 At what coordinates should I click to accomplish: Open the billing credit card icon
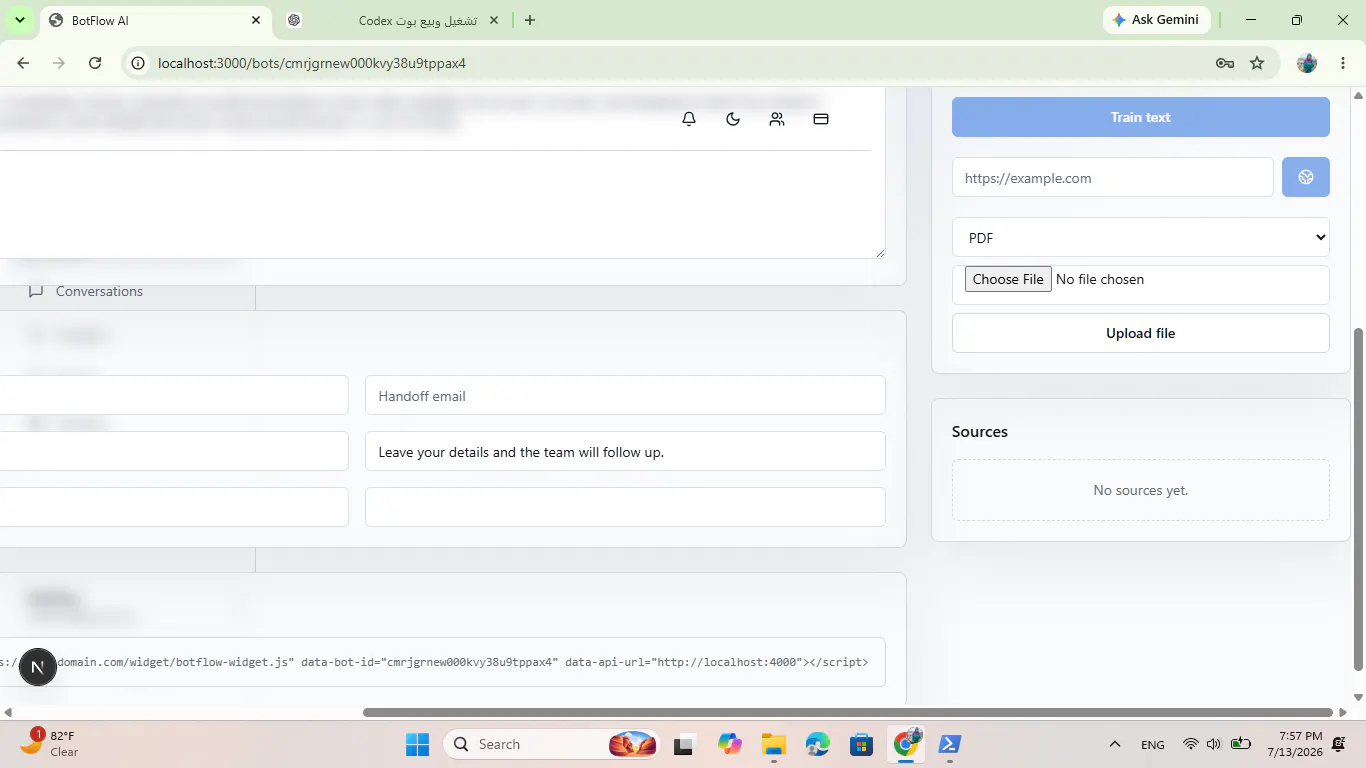click(x=821, y=119)
